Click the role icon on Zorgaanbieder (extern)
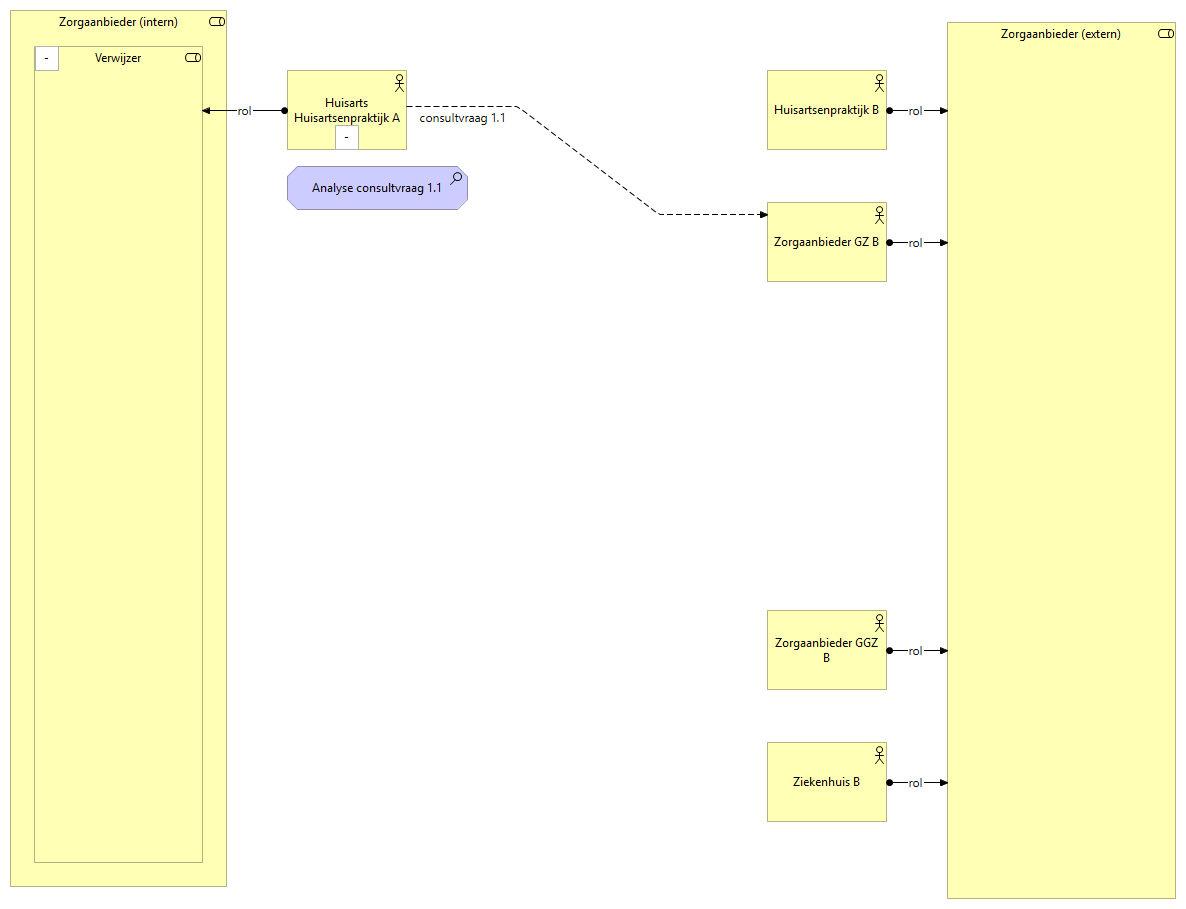1186x909 pixels. (1165, 34)
